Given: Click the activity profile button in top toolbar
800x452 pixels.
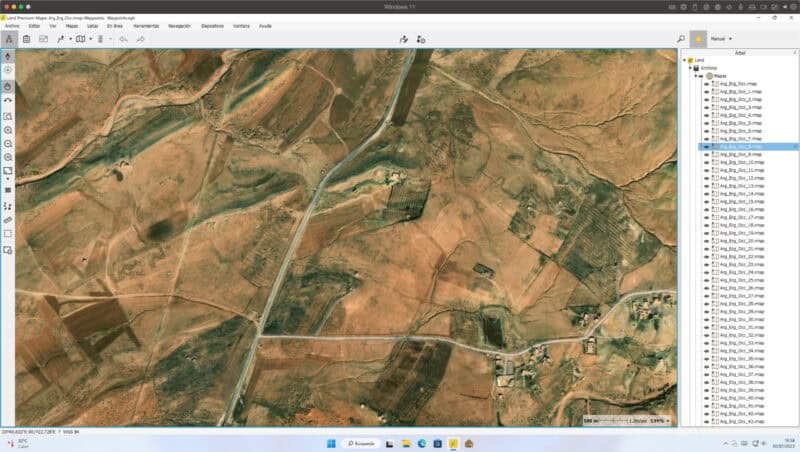Looking at the screenshot, I should (9, 39).
